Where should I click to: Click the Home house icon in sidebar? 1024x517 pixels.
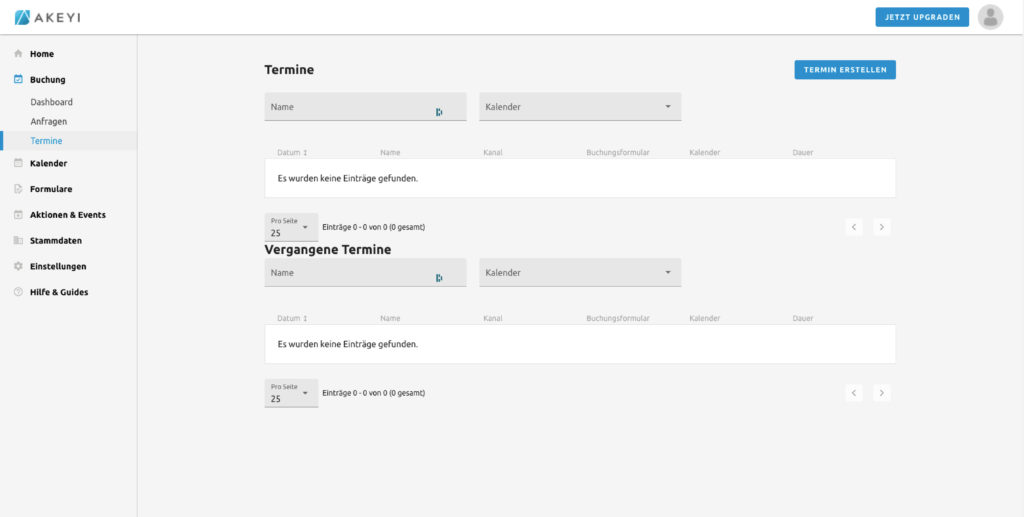[x=18, y=54]
